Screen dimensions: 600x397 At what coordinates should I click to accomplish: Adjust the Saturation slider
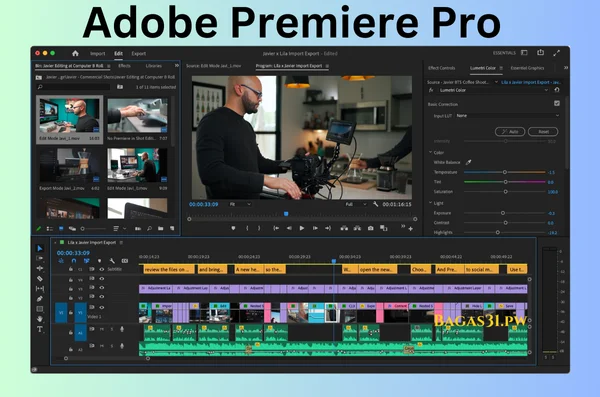coord(504,192)
